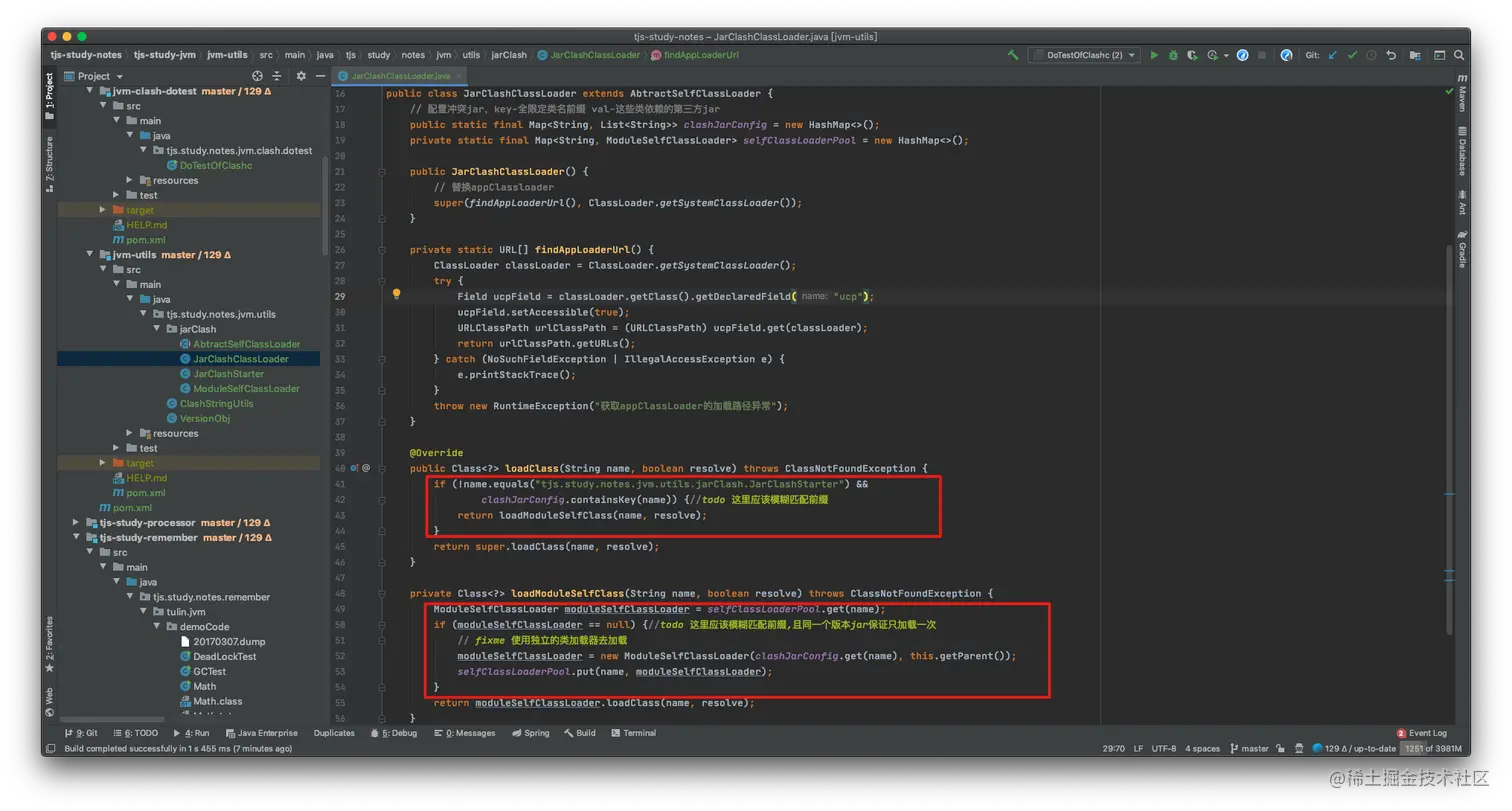The height and width of the screenshot is (811, 1512).
Task: Select DeadLockTest in the project tree
Action: click(224, 656)
